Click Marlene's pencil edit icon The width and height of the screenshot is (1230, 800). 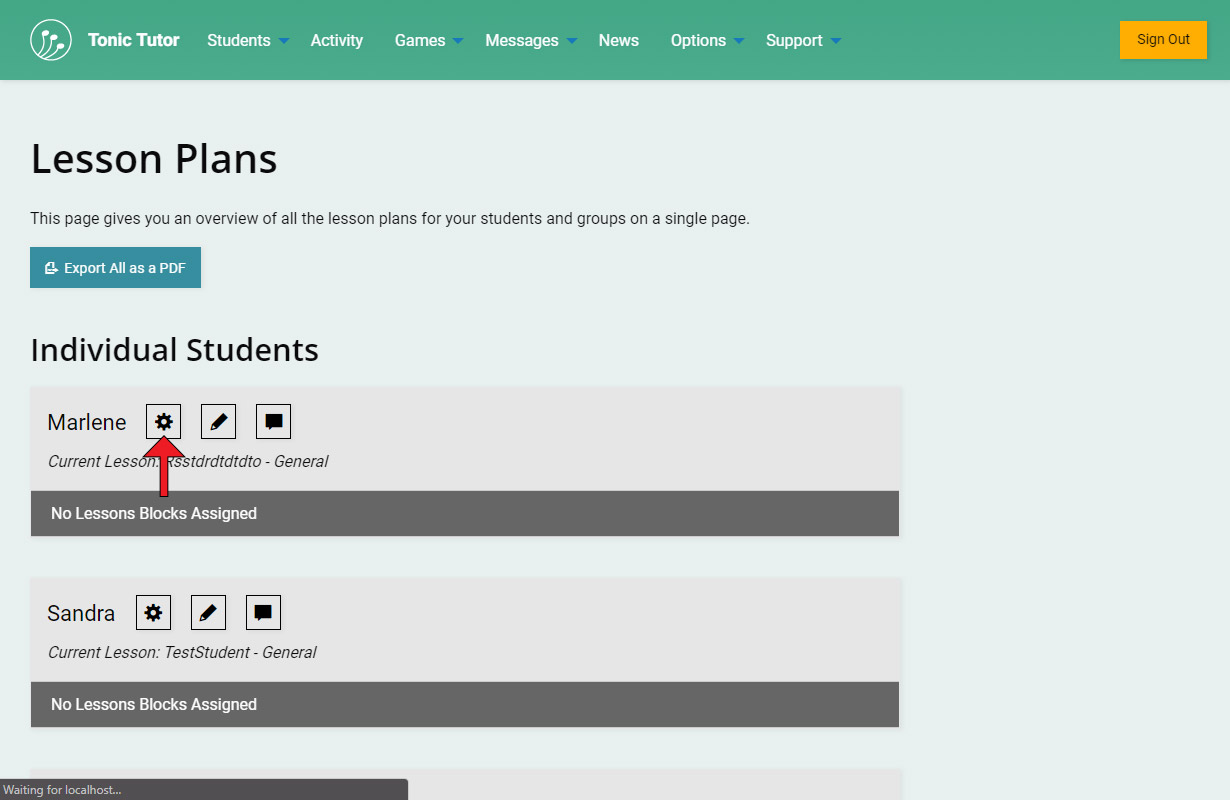218,422
